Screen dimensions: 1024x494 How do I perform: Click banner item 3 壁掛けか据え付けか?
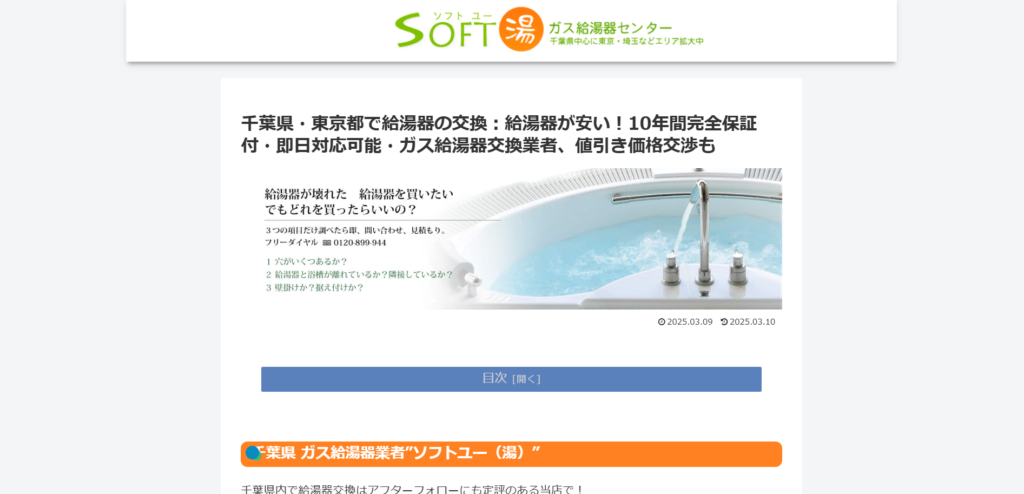pos(315,287)
